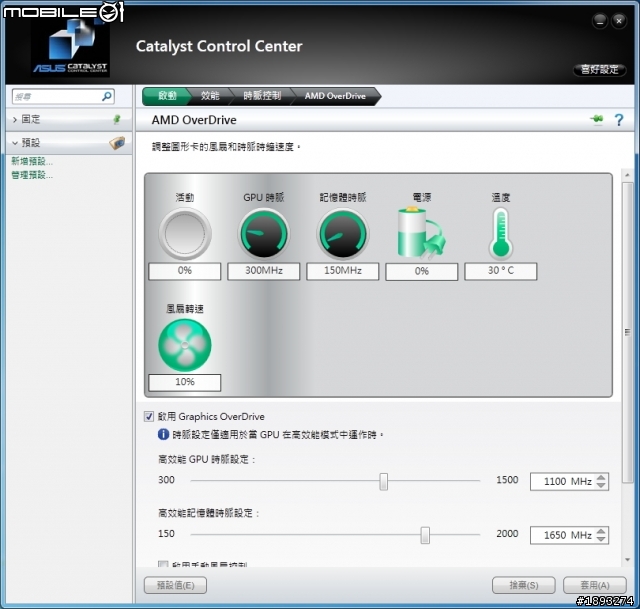Toggle the manual fan control checkbox at the bottom

tap(163, 564)
